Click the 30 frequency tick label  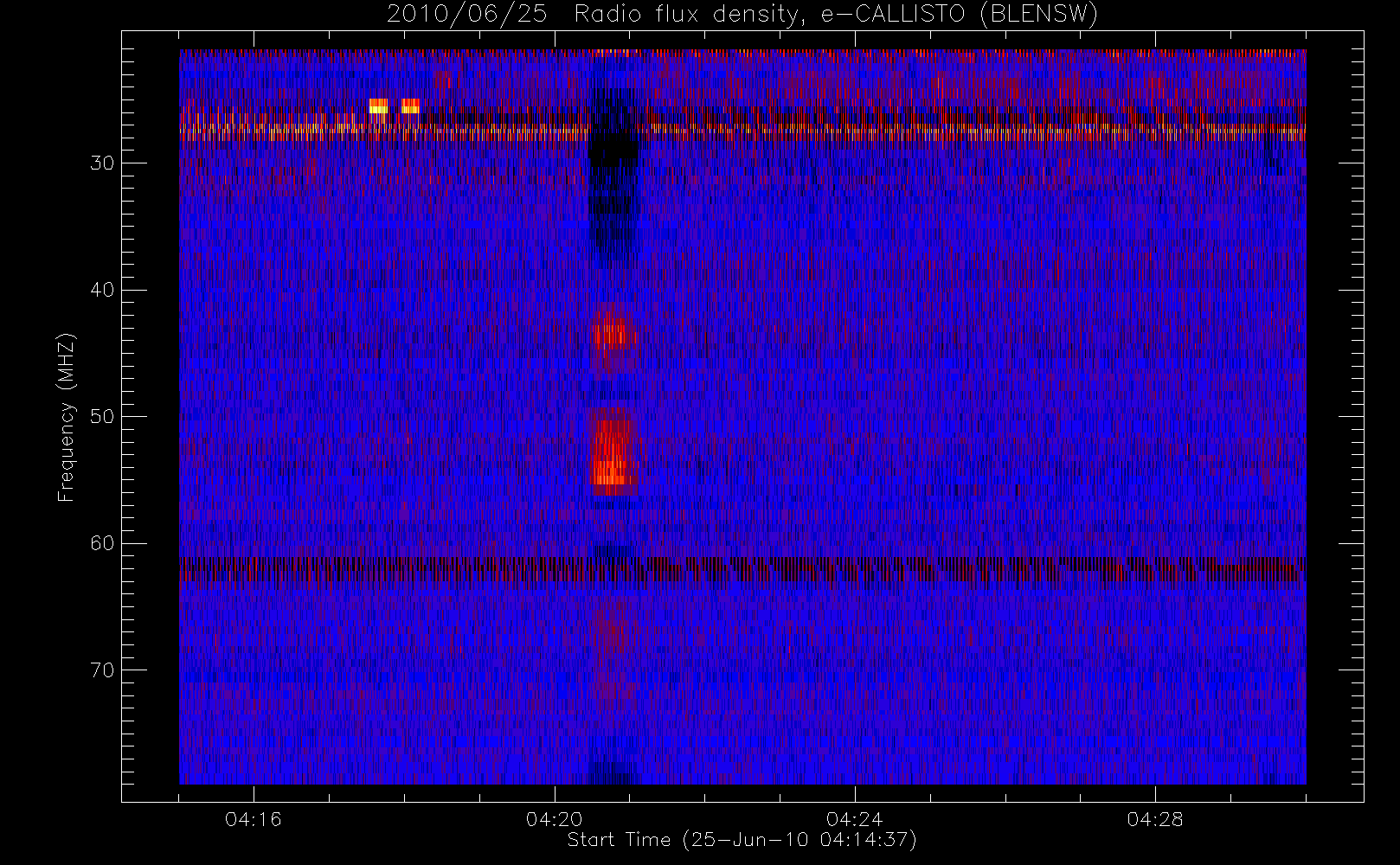[x=102, y=163]
